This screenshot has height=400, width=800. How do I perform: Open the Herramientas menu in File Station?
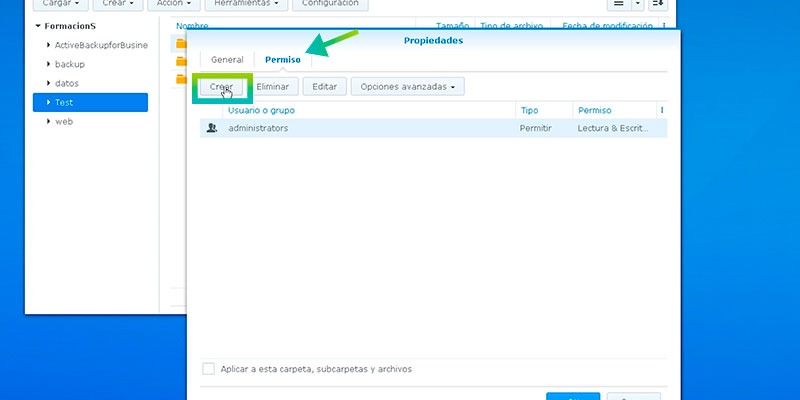click(x=246, y=4)
